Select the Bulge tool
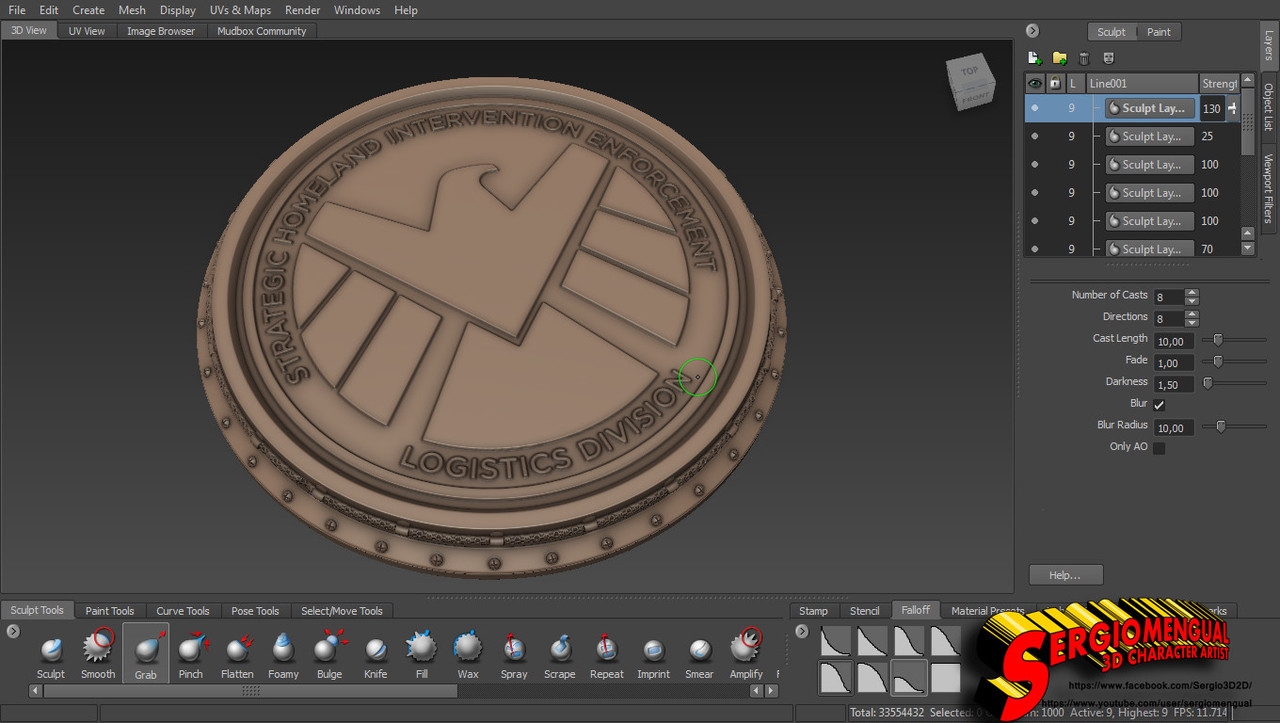 click(329, 654)
